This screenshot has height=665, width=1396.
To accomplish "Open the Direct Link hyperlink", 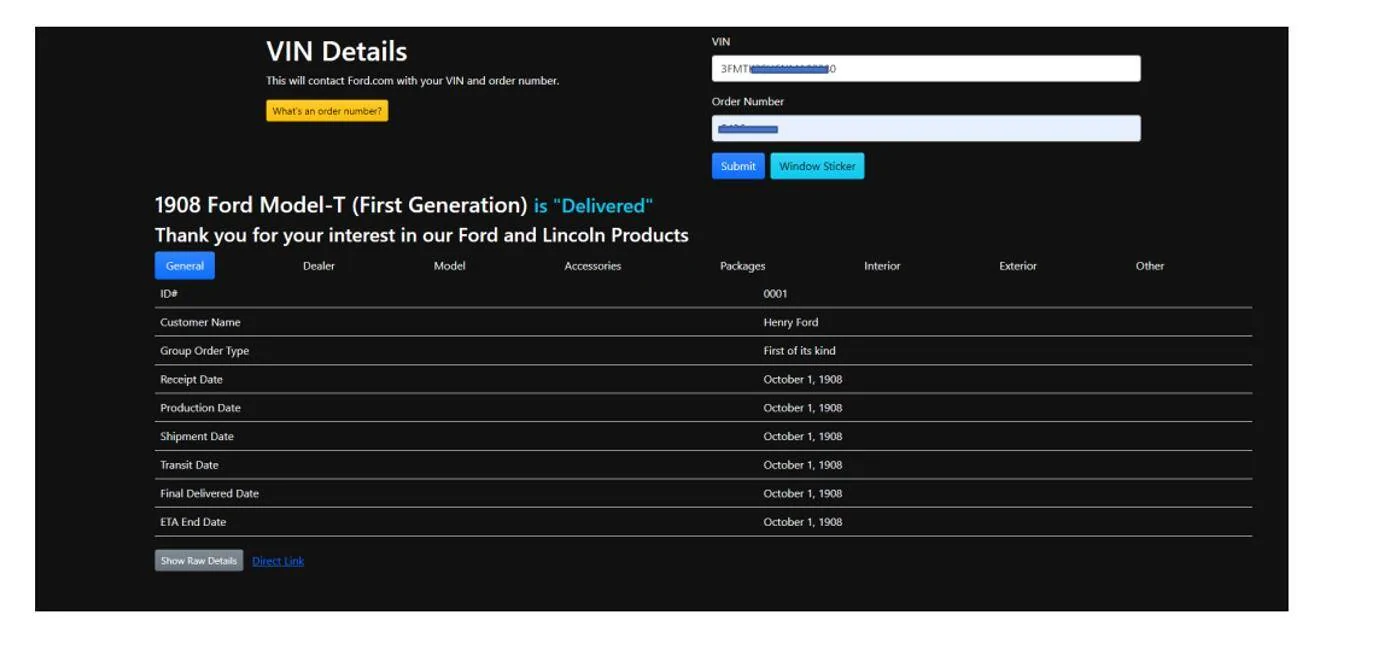I will pos(278,561).
